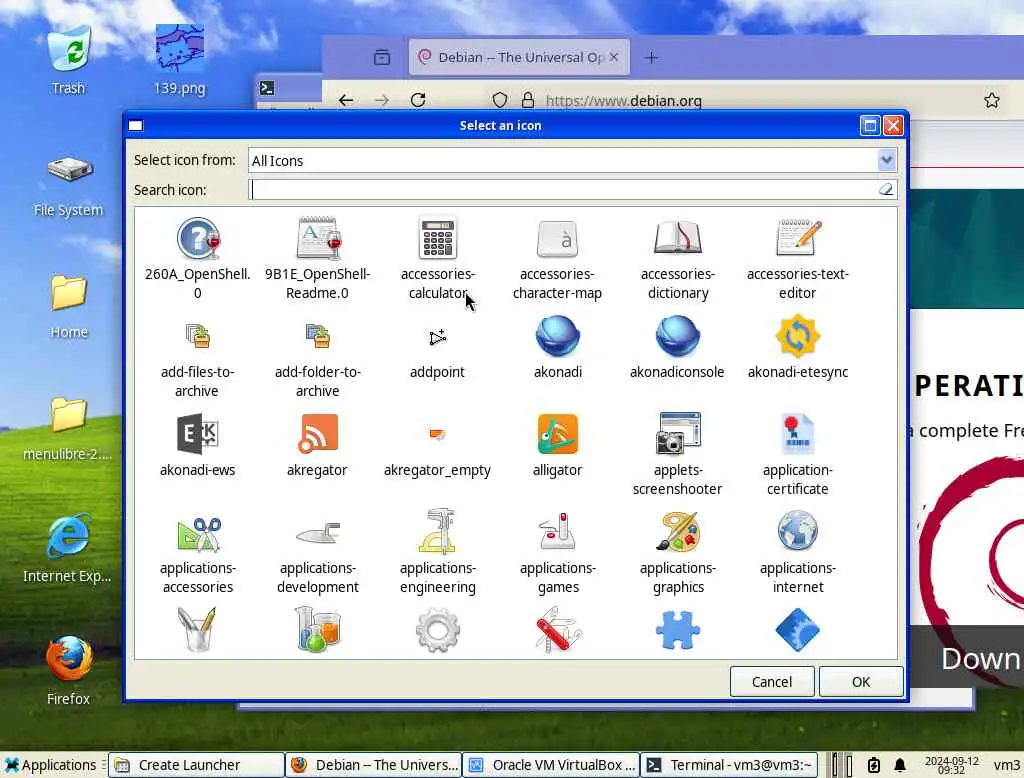Bookmark this page with star icon
This screenshot has width=1024, height=778.
click(992, 100)
